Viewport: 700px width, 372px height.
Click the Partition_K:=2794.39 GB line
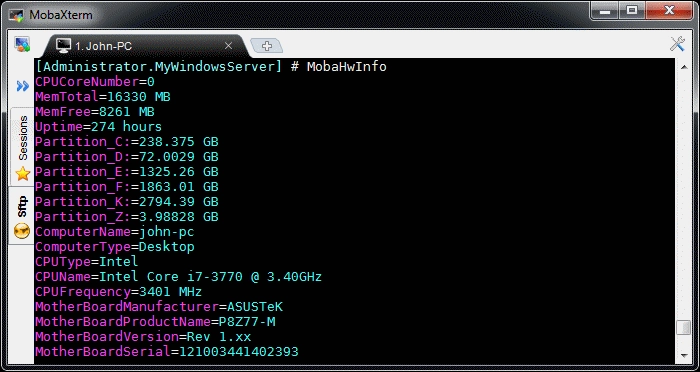(127, 202)
